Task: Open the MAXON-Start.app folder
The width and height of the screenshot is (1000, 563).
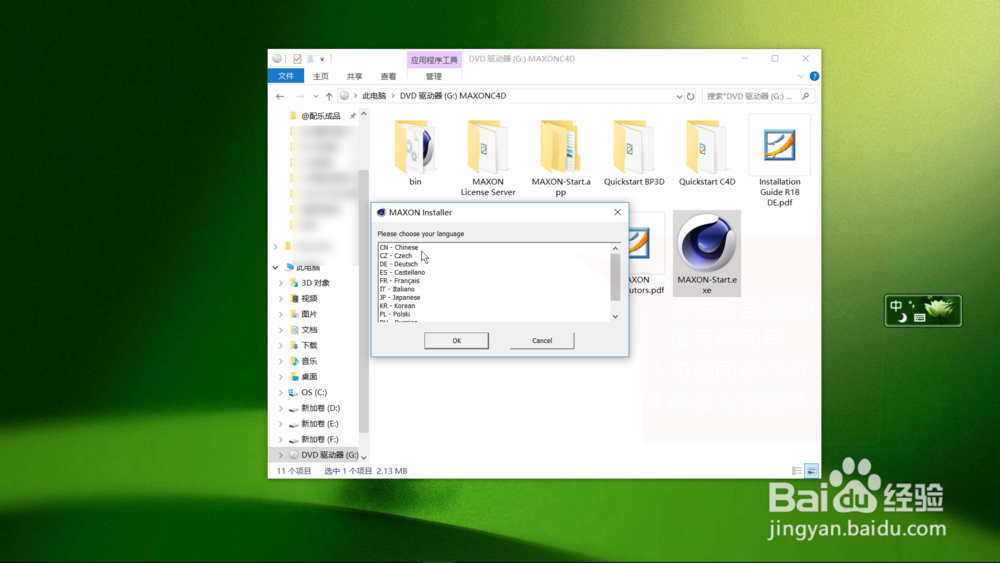Action: tap(561, 157)
